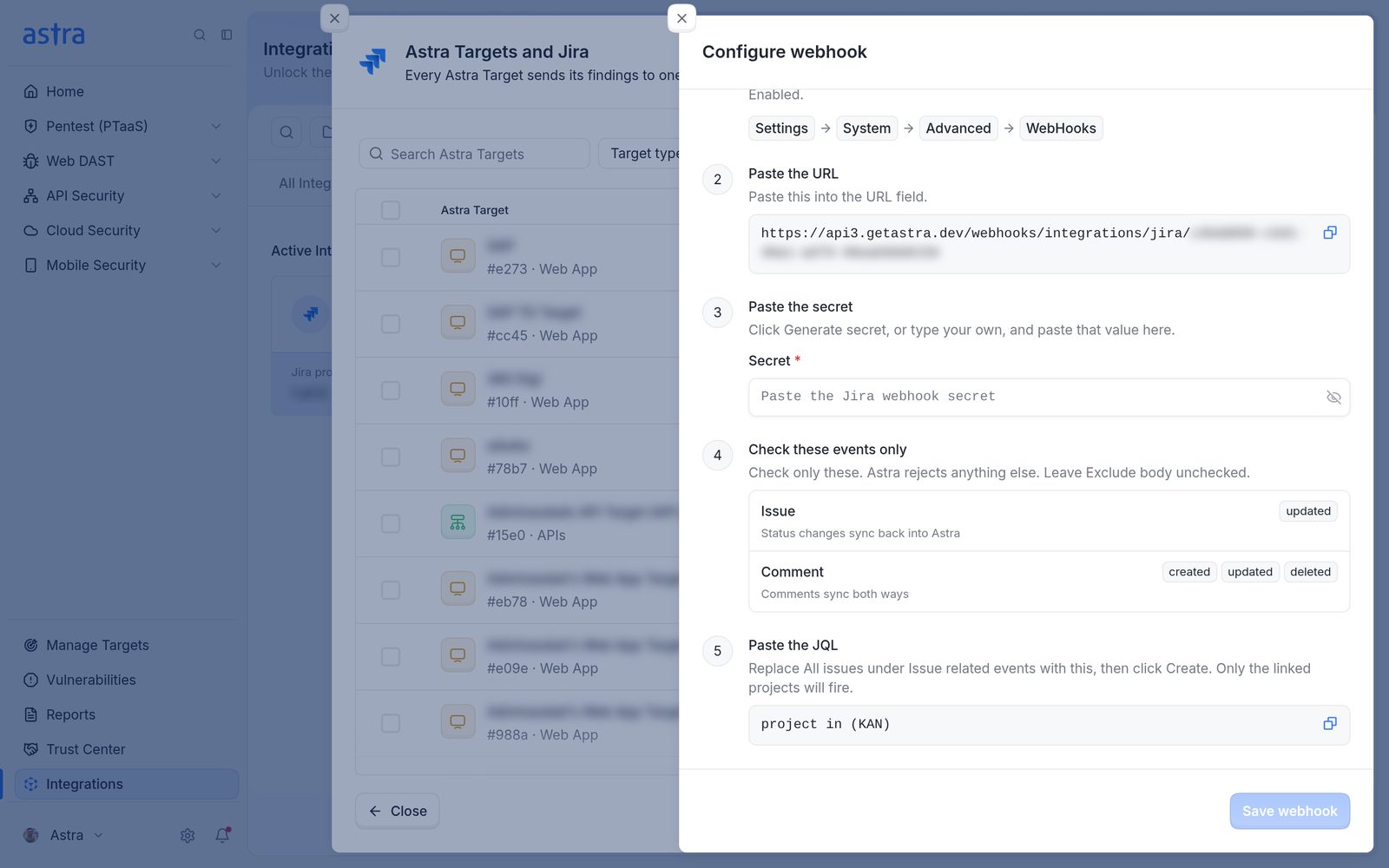
Task: Close the Astra Targets and Jira dialog
Action: click(x=334, y=18)
